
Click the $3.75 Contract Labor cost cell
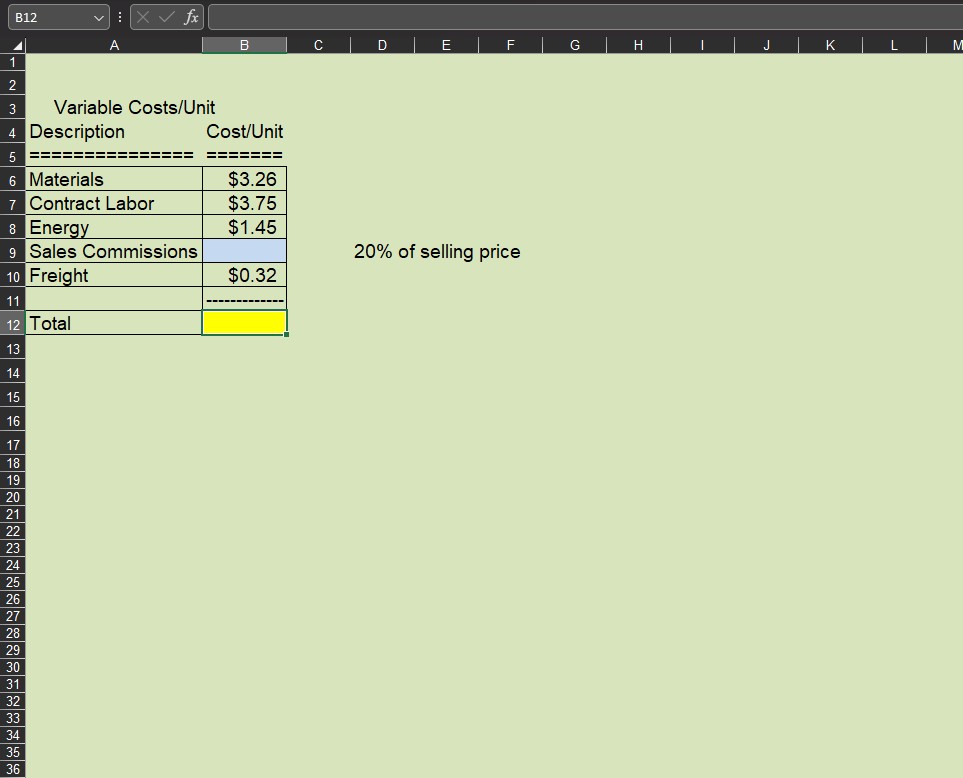click(x=244, y=203)
